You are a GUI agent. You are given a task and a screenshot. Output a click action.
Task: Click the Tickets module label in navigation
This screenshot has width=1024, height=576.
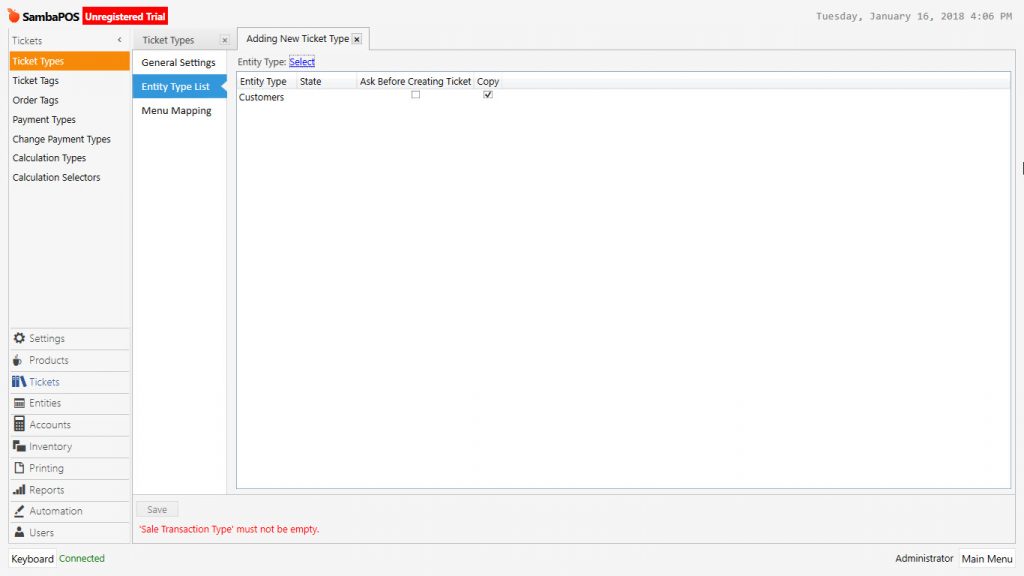tap(44, 381)
